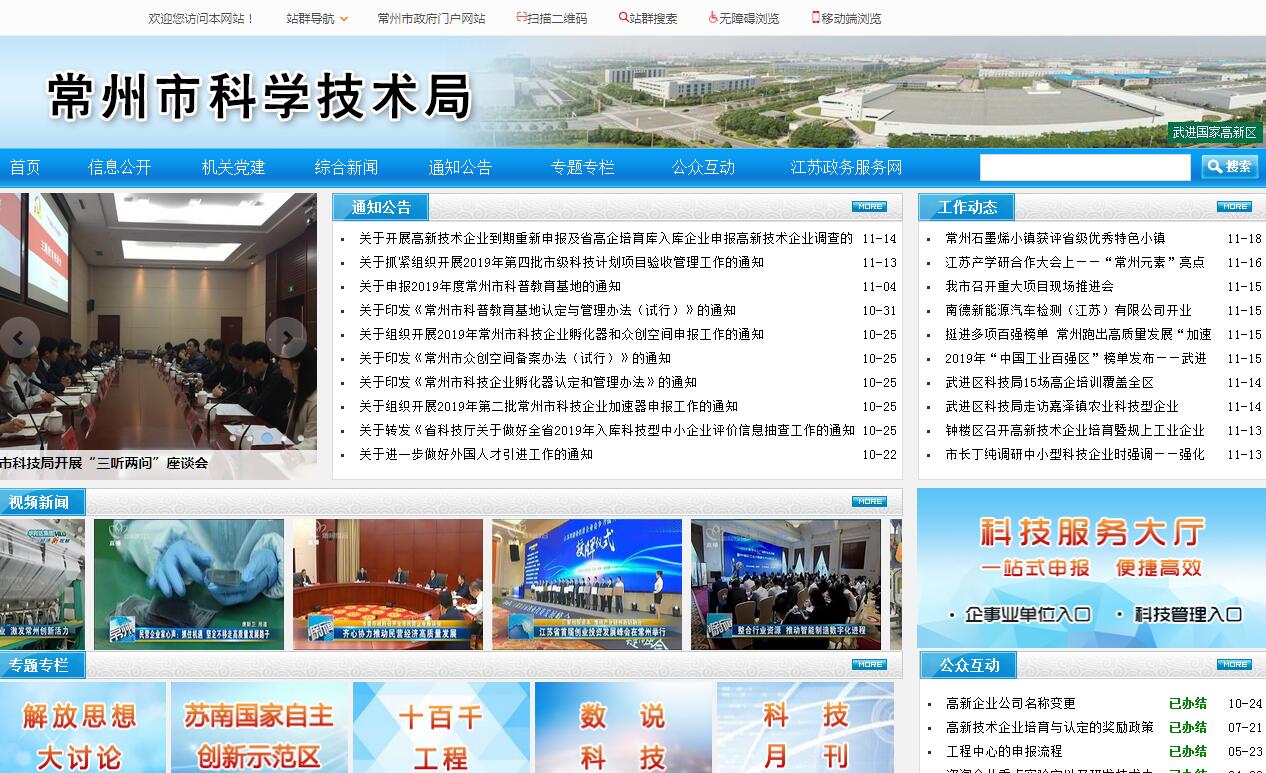The height and width of the screenshot is (773, 1266).
Task: Go to the 江苏政务服务网 nav item
Action: click(846, 167)
